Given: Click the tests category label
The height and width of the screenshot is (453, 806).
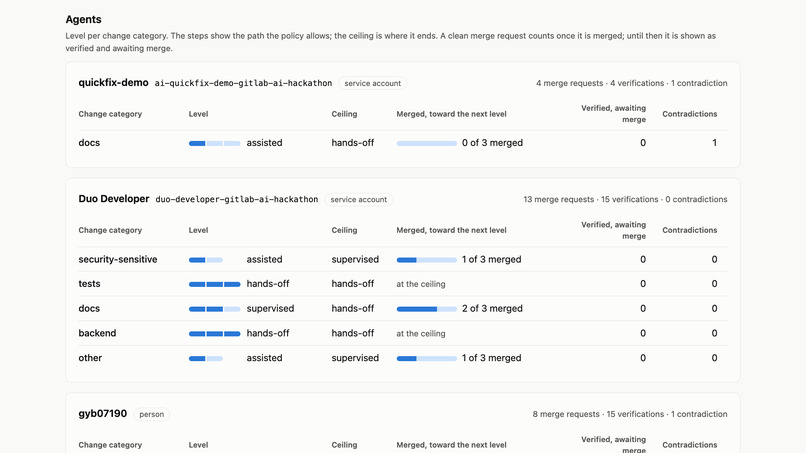Looking at the screenshot, I should (89, 284).
